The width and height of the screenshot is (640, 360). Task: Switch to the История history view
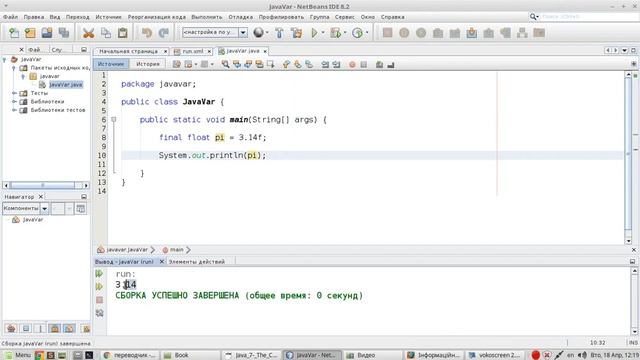[x=148, y=64]
